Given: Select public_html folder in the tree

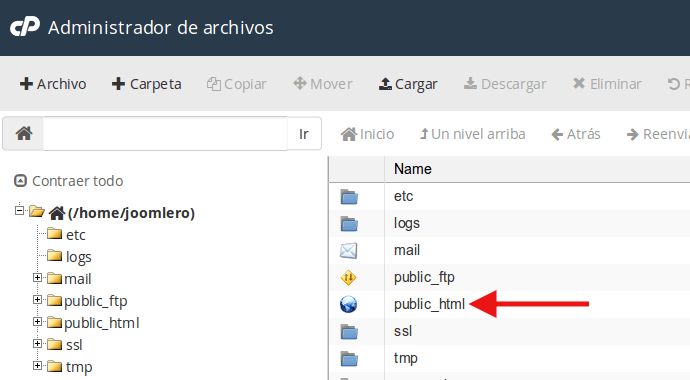Looking at the screenshot, I should [102, 323].
